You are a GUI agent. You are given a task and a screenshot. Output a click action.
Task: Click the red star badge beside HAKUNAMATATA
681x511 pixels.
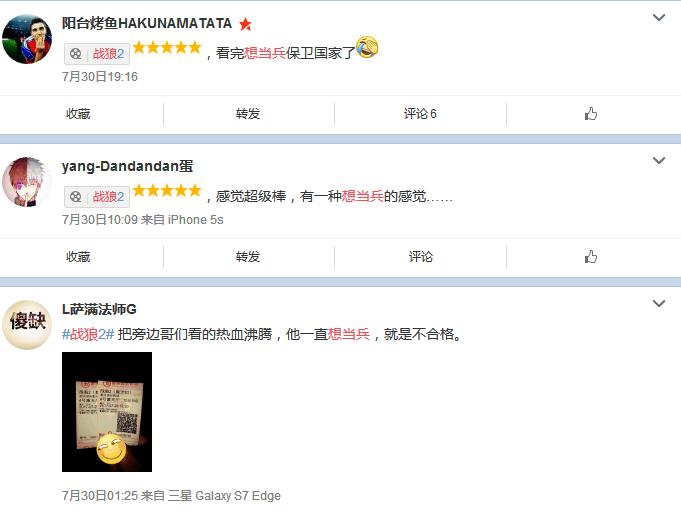point(245,24)
